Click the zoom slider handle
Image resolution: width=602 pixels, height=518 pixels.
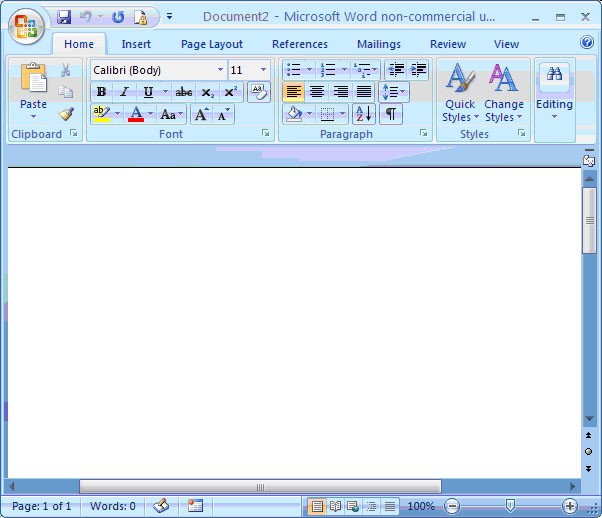click(510, 506)
